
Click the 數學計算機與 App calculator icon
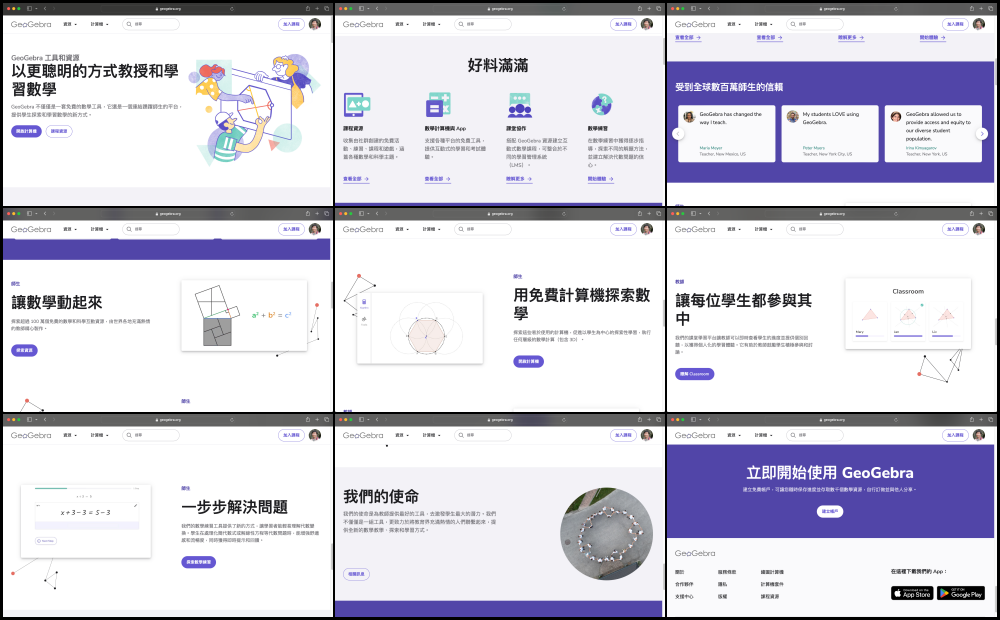(x=439, y=105)
